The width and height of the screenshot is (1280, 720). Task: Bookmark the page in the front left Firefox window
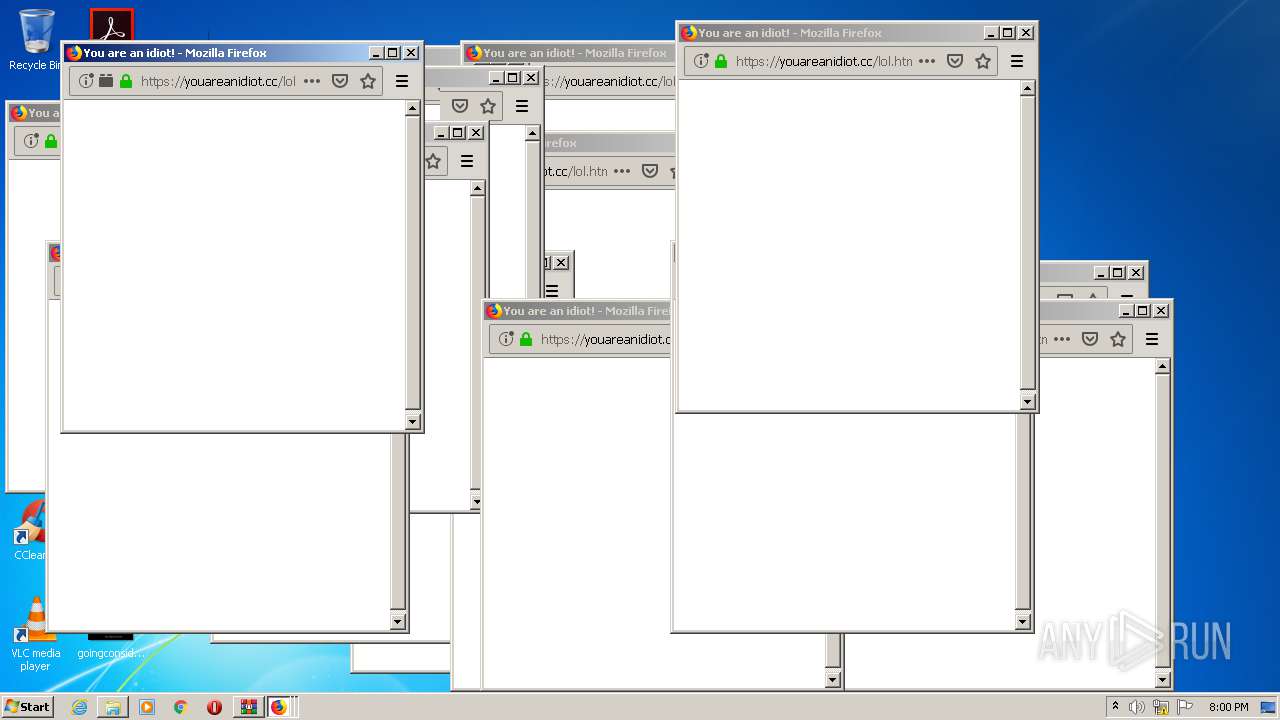coord(368,81)
